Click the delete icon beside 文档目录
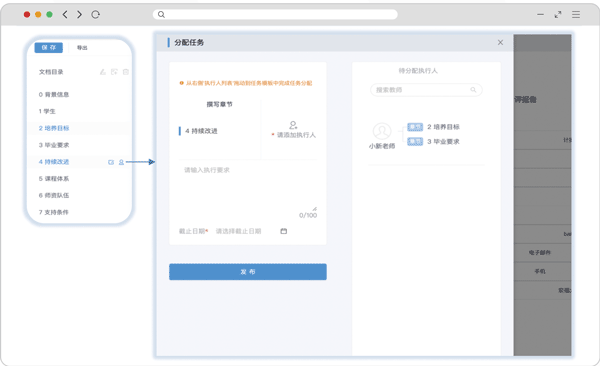Image resolution: width=600 pixels, height=366 pixels. tap(126, 72)
